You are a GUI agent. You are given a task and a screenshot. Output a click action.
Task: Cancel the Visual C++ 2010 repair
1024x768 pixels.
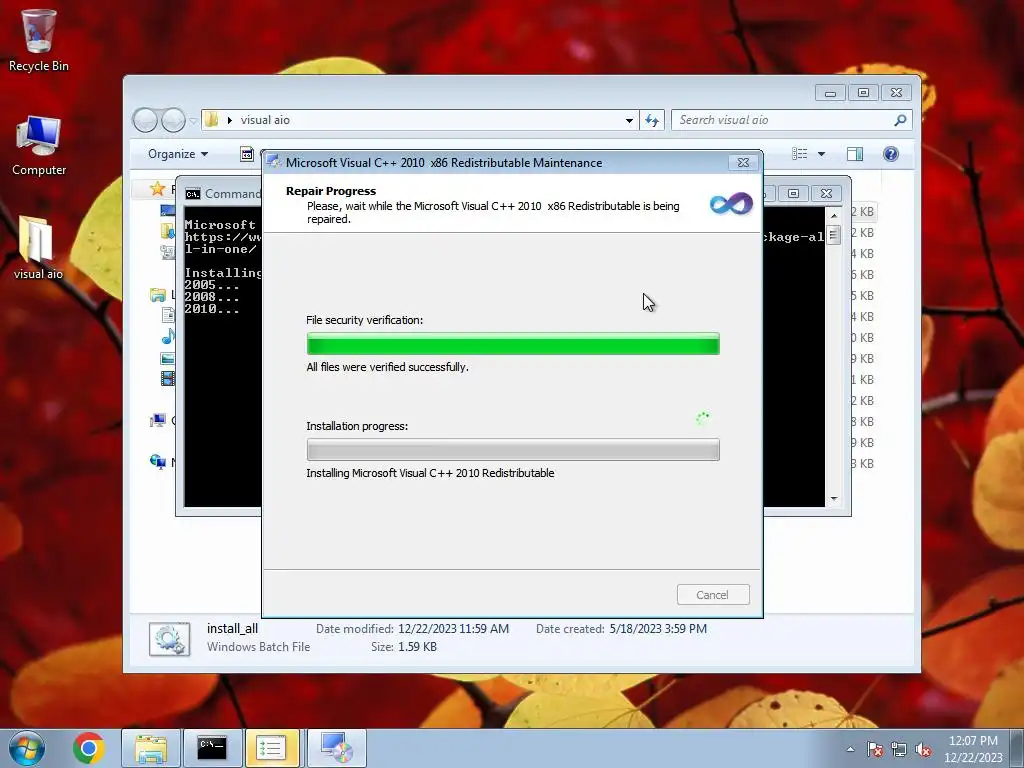click(712, 595)
